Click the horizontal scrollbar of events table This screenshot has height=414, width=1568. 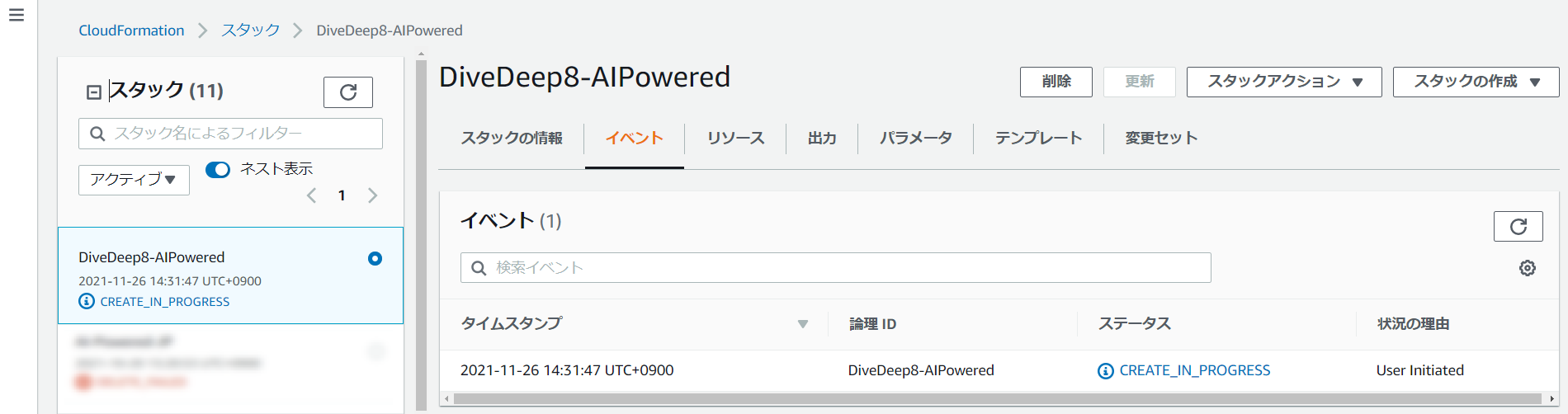pyautogui.click(x=998, y=399)
